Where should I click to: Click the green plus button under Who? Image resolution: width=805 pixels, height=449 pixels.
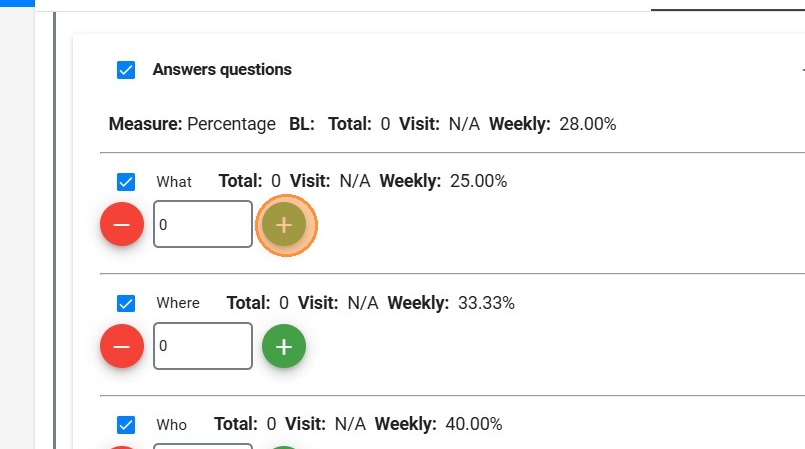[284, 446]
